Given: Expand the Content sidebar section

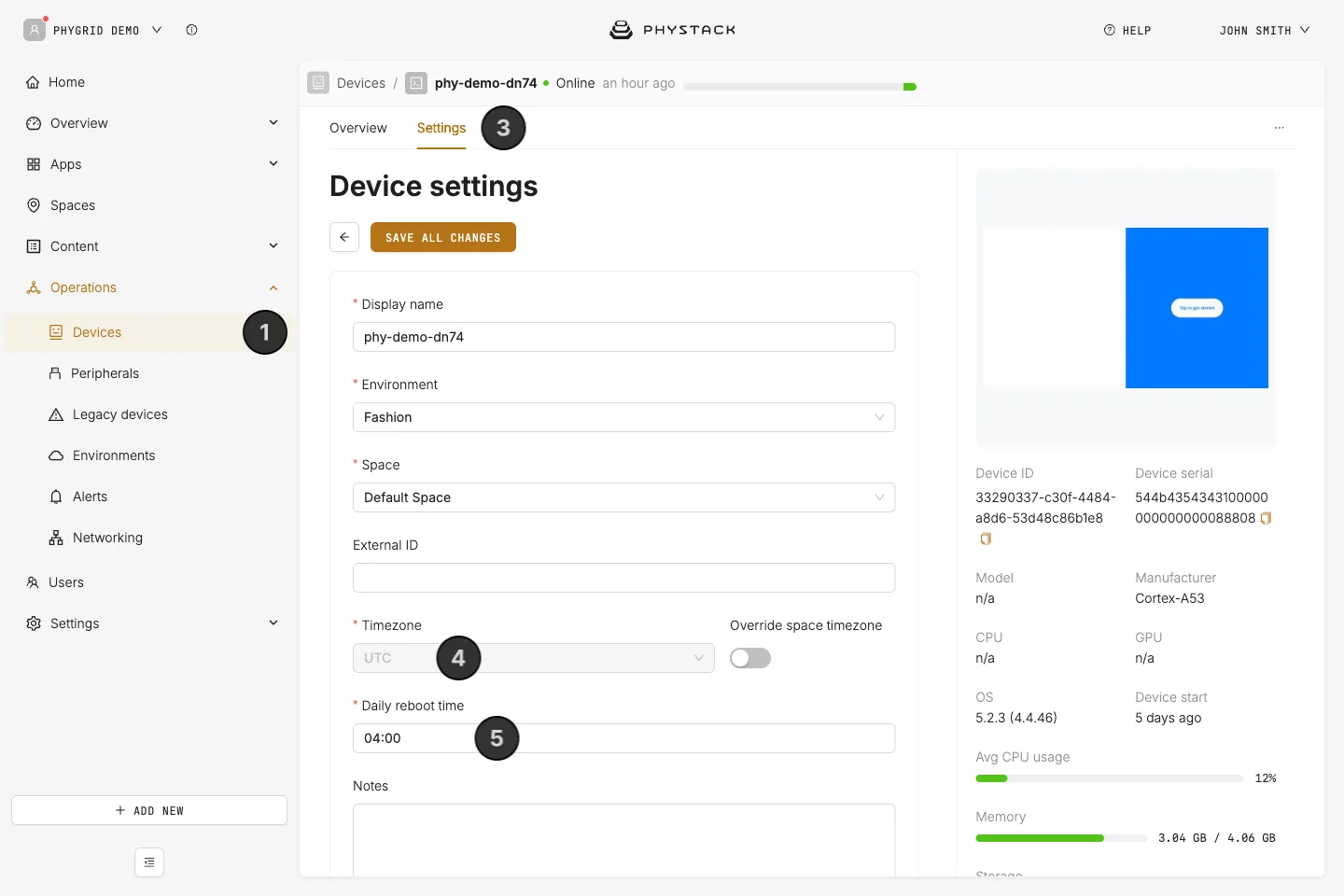Looking at the screenshot, I should [273, 246].
